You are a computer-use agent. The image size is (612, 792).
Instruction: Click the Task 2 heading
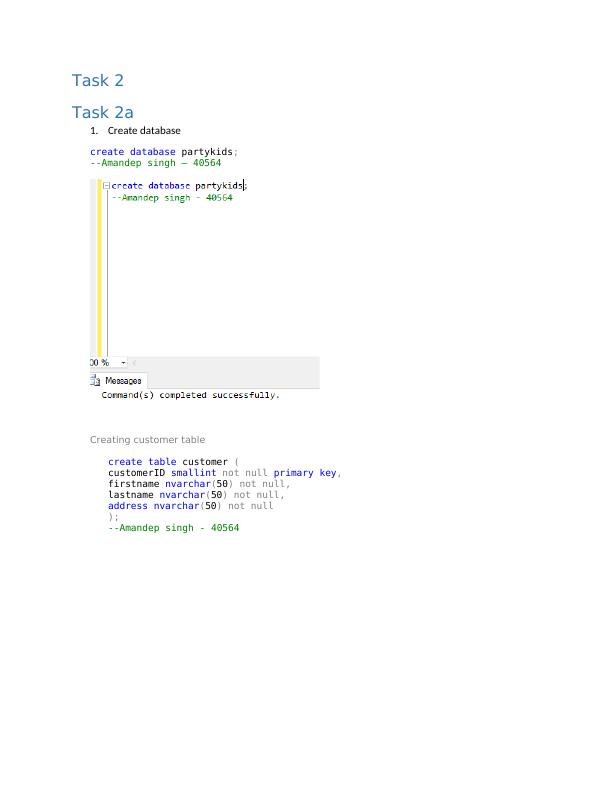click(97, 80)
